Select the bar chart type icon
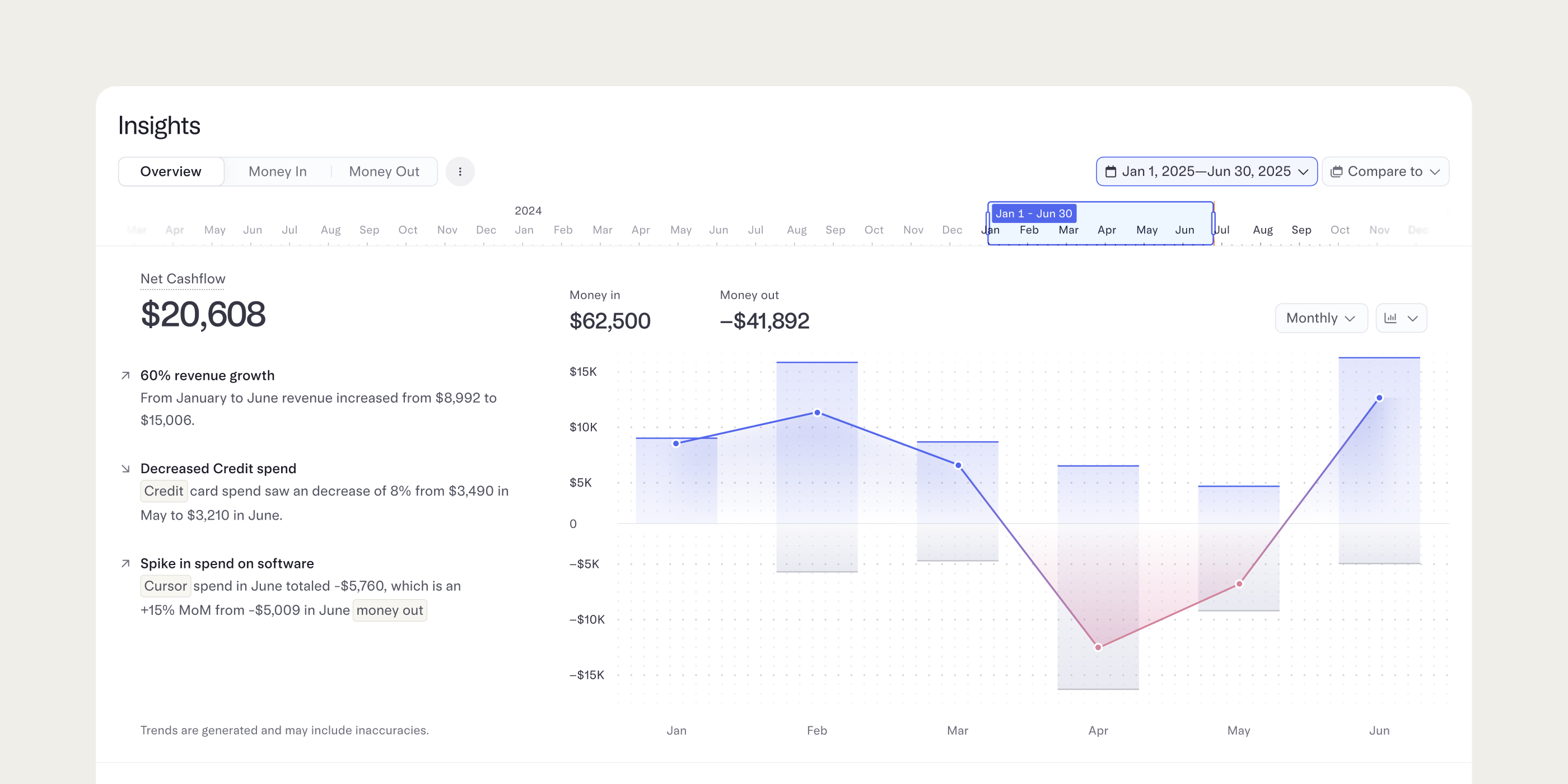The image size is (1568, 784). coord(1392,318)
